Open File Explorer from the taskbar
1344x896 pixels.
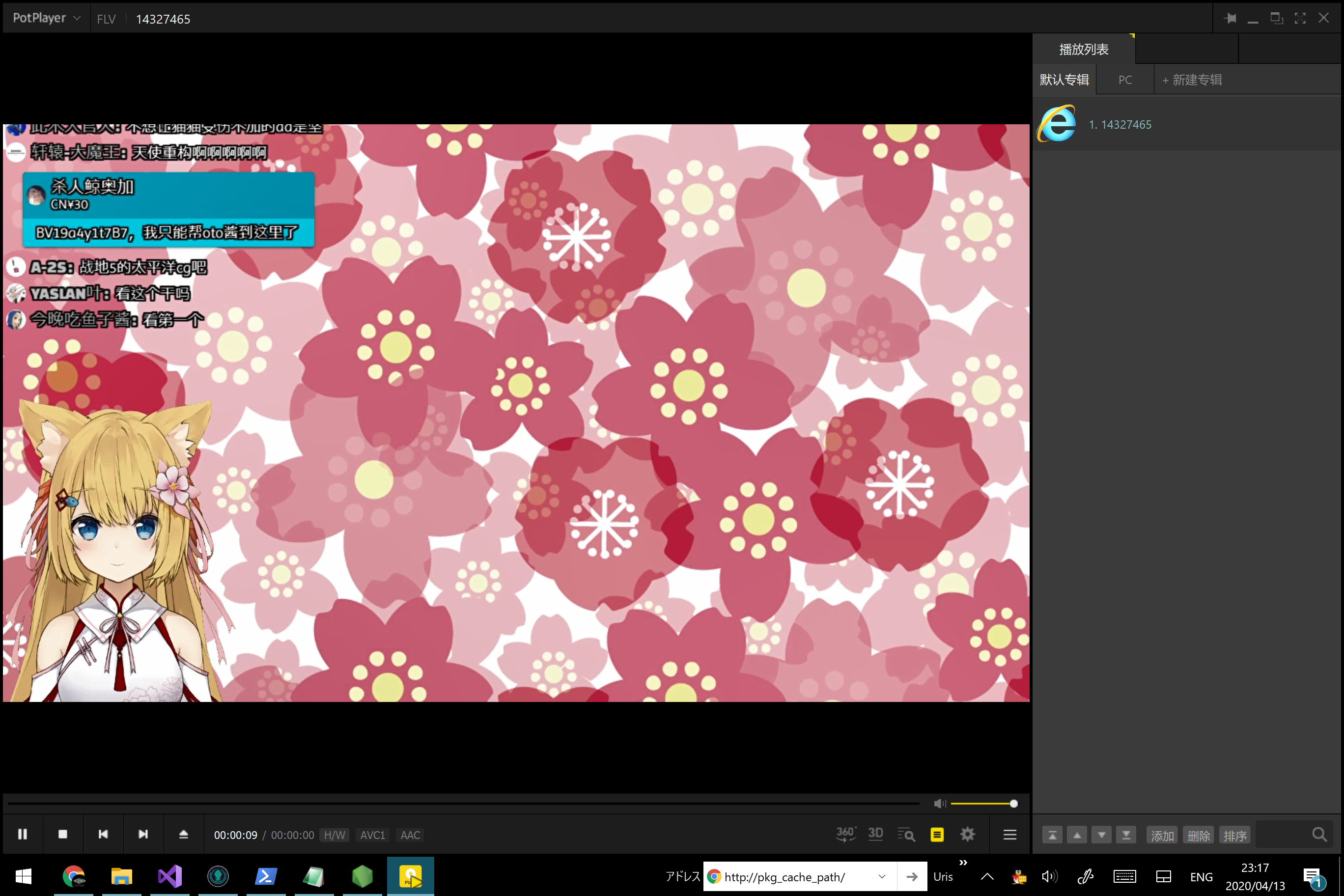(122, 875)
